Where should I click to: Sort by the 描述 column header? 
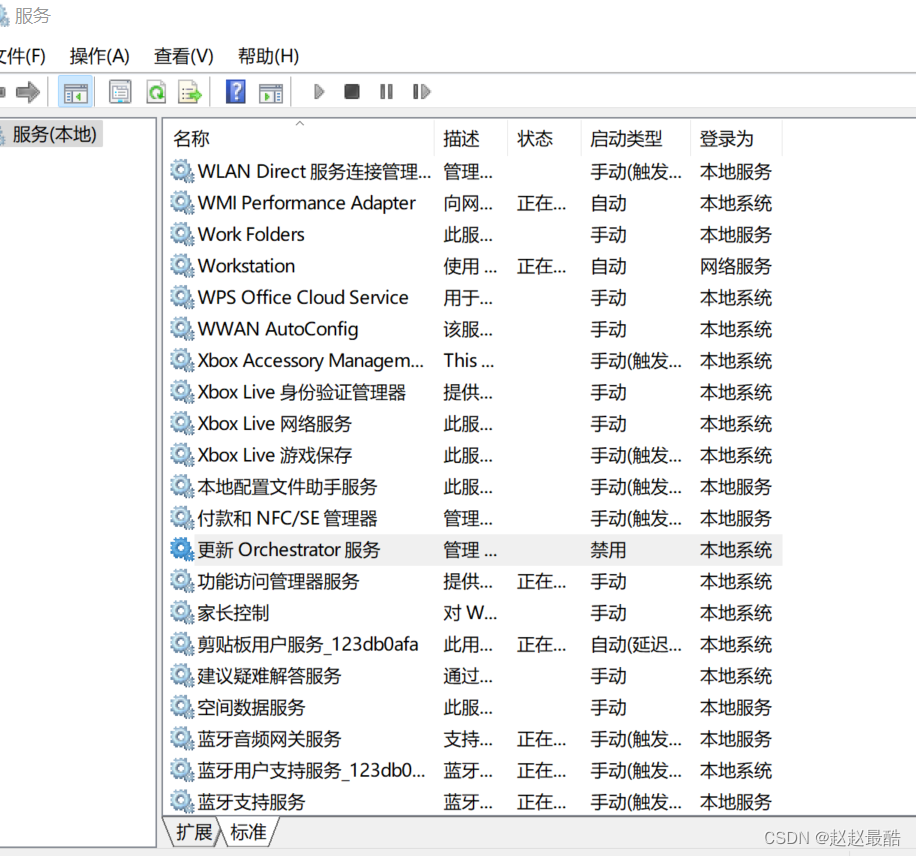coord(461,139)
